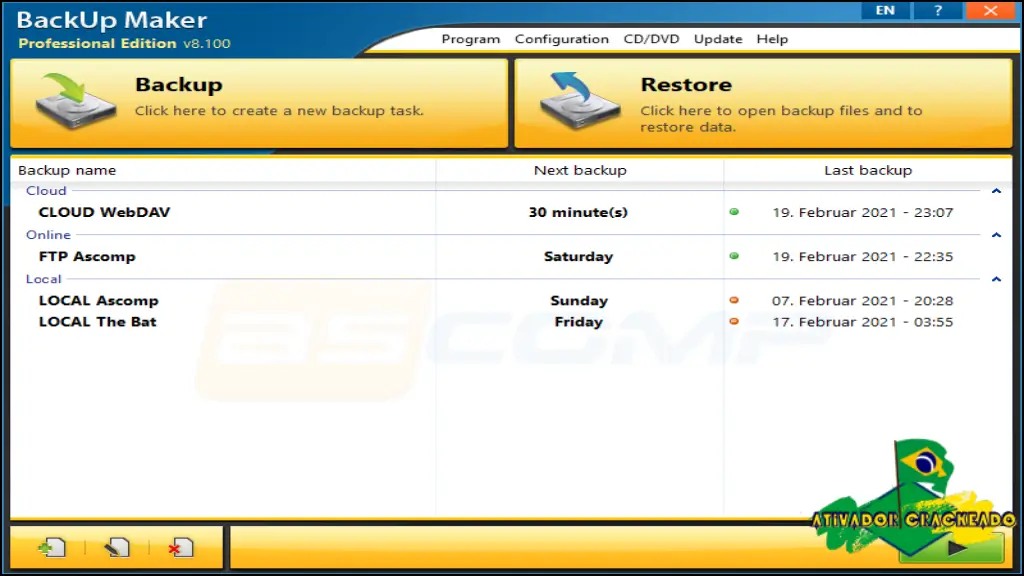Click the delete backup task icon
This screenshot has height=576, width=1024.
click(181, 547)
